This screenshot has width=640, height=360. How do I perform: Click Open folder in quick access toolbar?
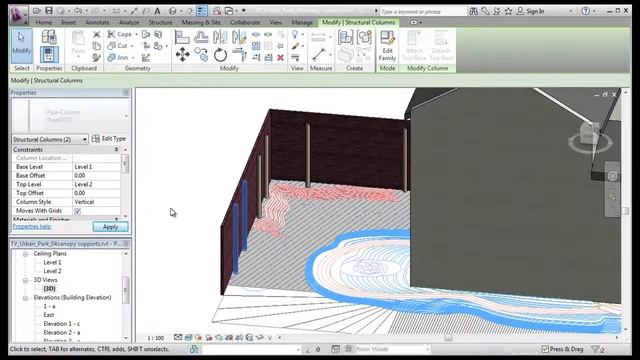(37, 11)
